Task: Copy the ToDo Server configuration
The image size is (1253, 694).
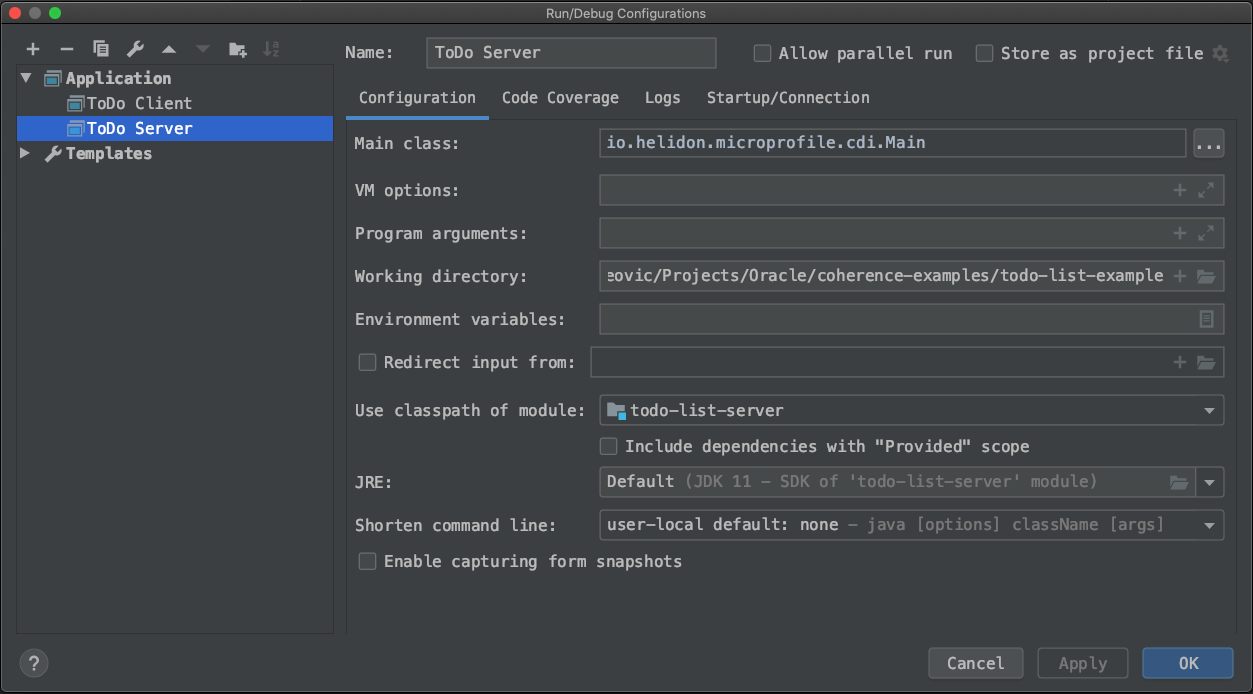Action: 100,48
